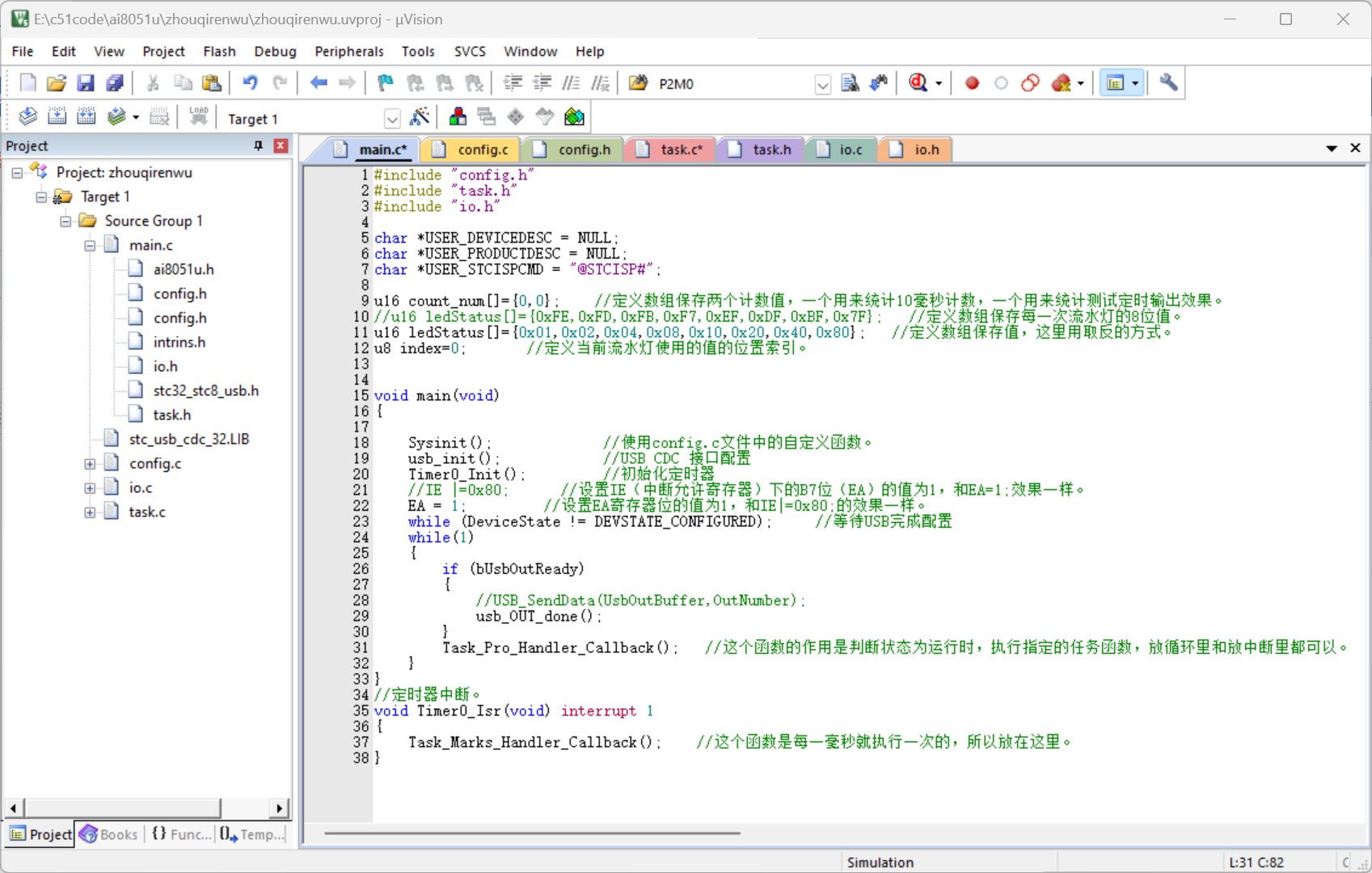The image size is (1372, 873).
Task: Disable all breakpoints icon
Action: pyautogui.click(x=1030, y=83)
